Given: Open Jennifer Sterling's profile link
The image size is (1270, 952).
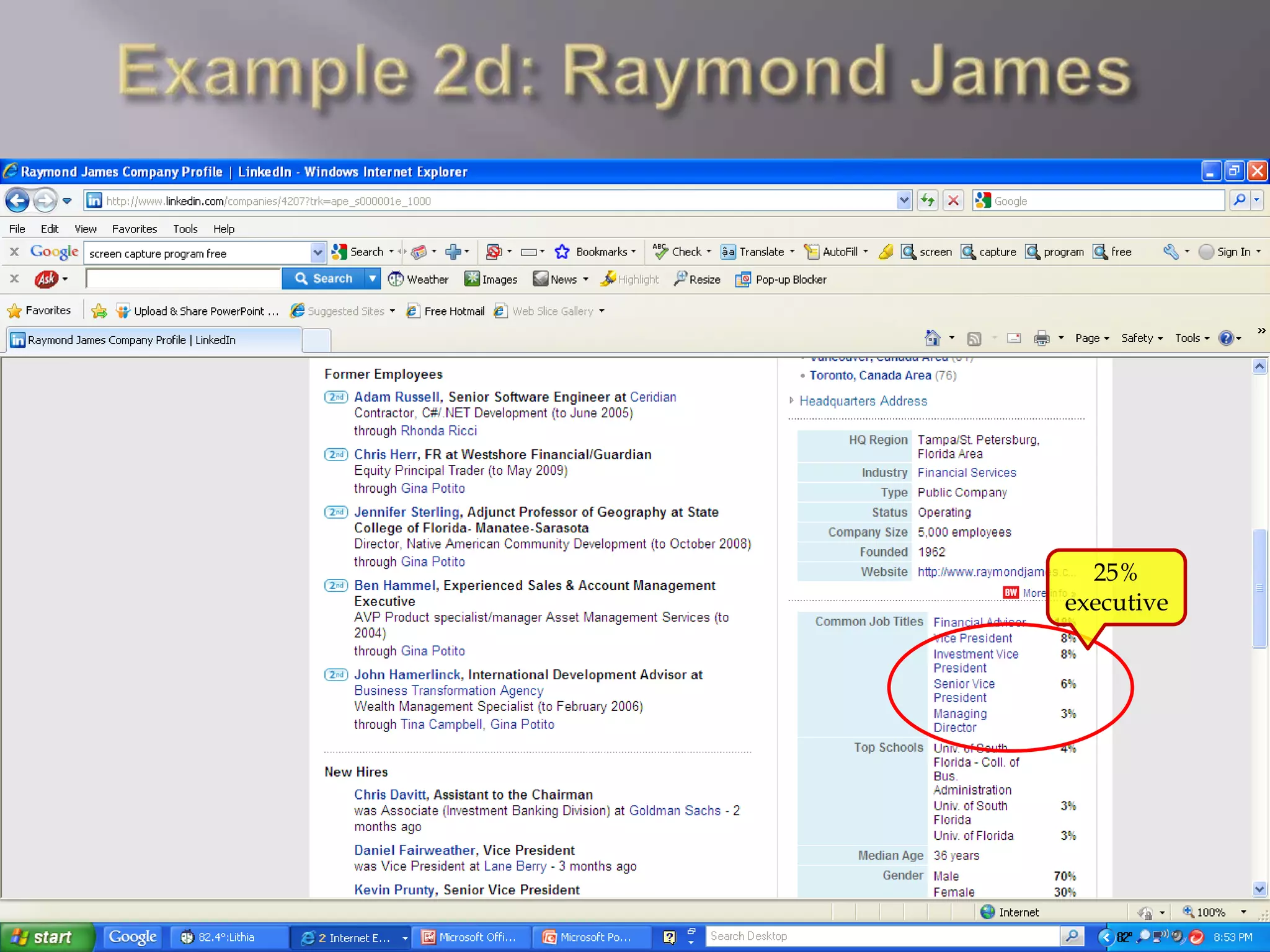Looking at the screenshot, I should [407, 512].
